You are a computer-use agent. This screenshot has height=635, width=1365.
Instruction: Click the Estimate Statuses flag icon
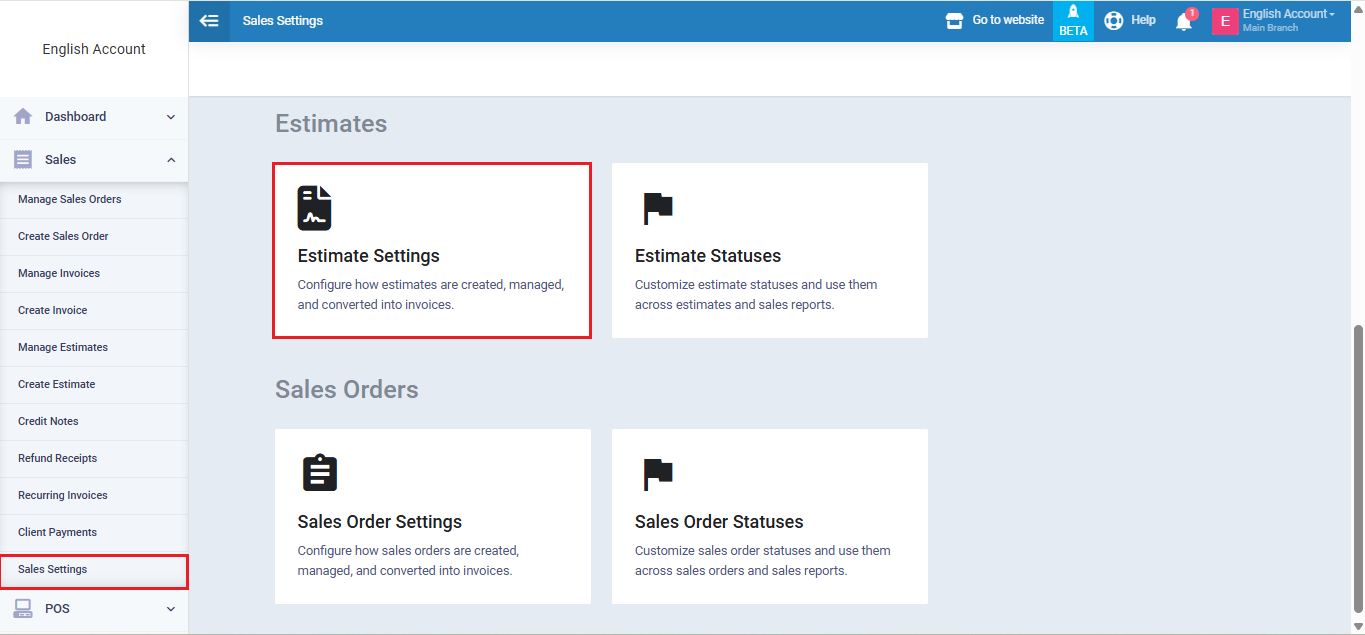coord(657,208)
